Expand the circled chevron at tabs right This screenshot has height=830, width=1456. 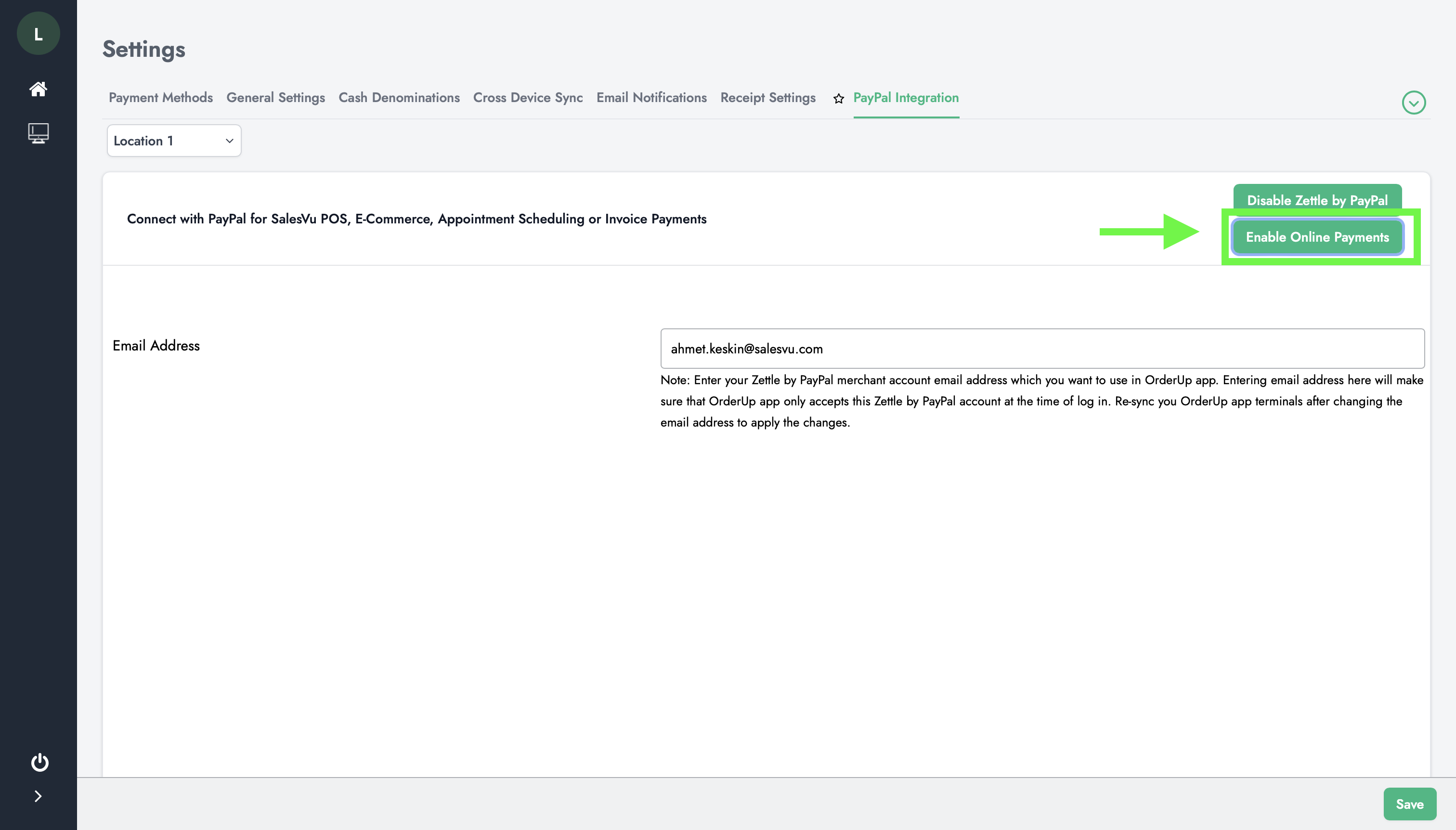pos(1413,103)
